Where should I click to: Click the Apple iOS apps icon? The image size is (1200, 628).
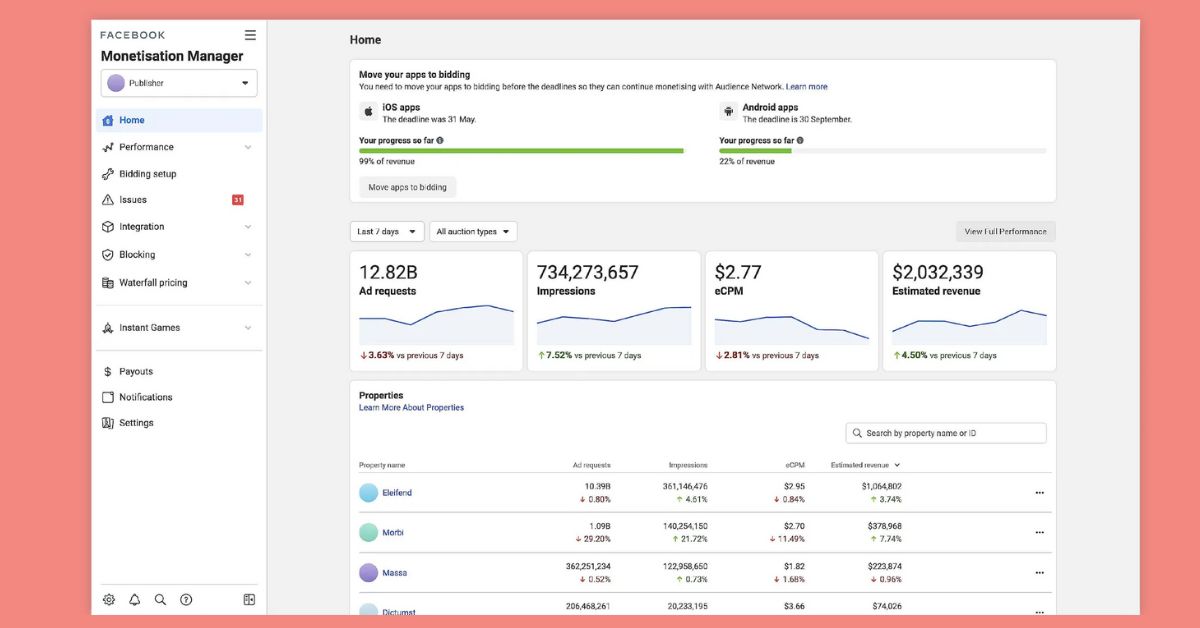(367, 112)
